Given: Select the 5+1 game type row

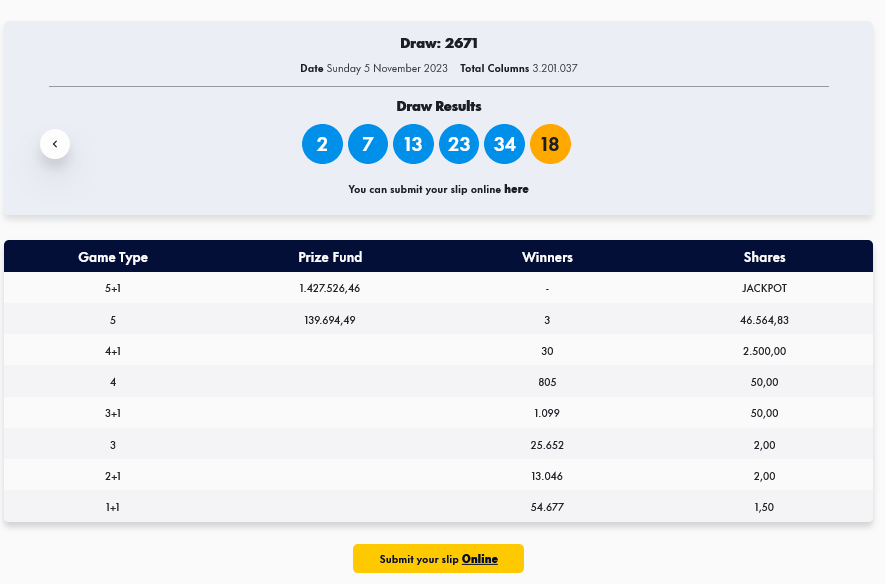Looking at the screenshot, I should tap(113, 288).
